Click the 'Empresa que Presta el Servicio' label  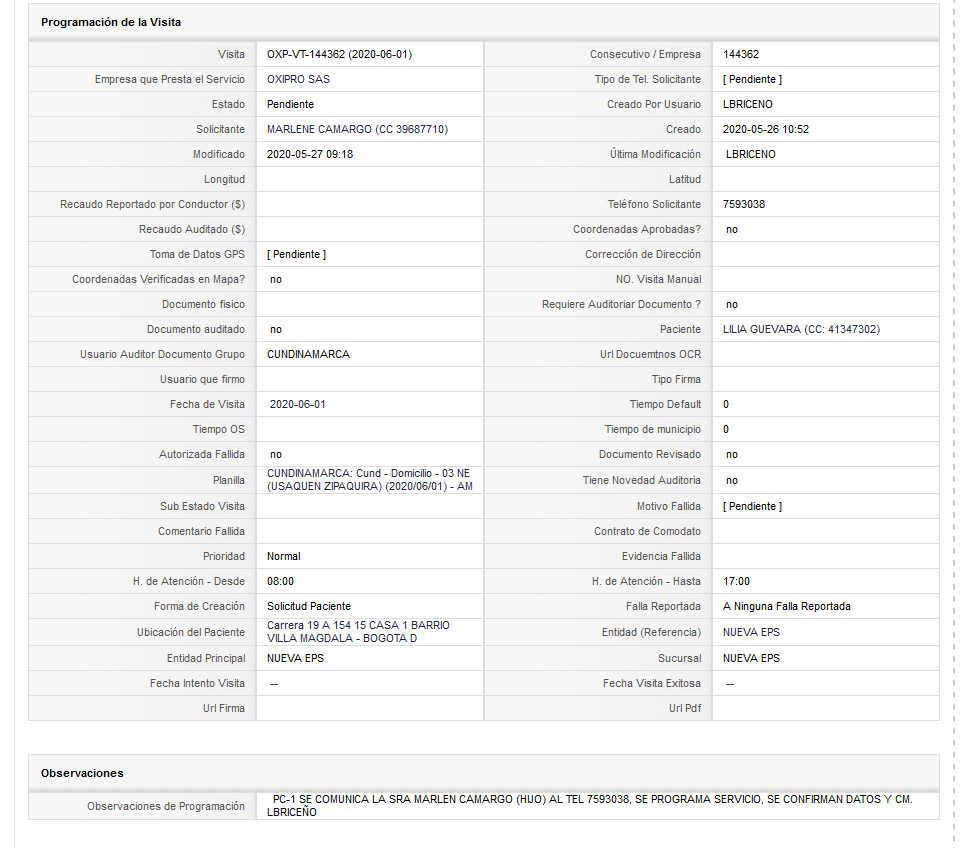170,79
